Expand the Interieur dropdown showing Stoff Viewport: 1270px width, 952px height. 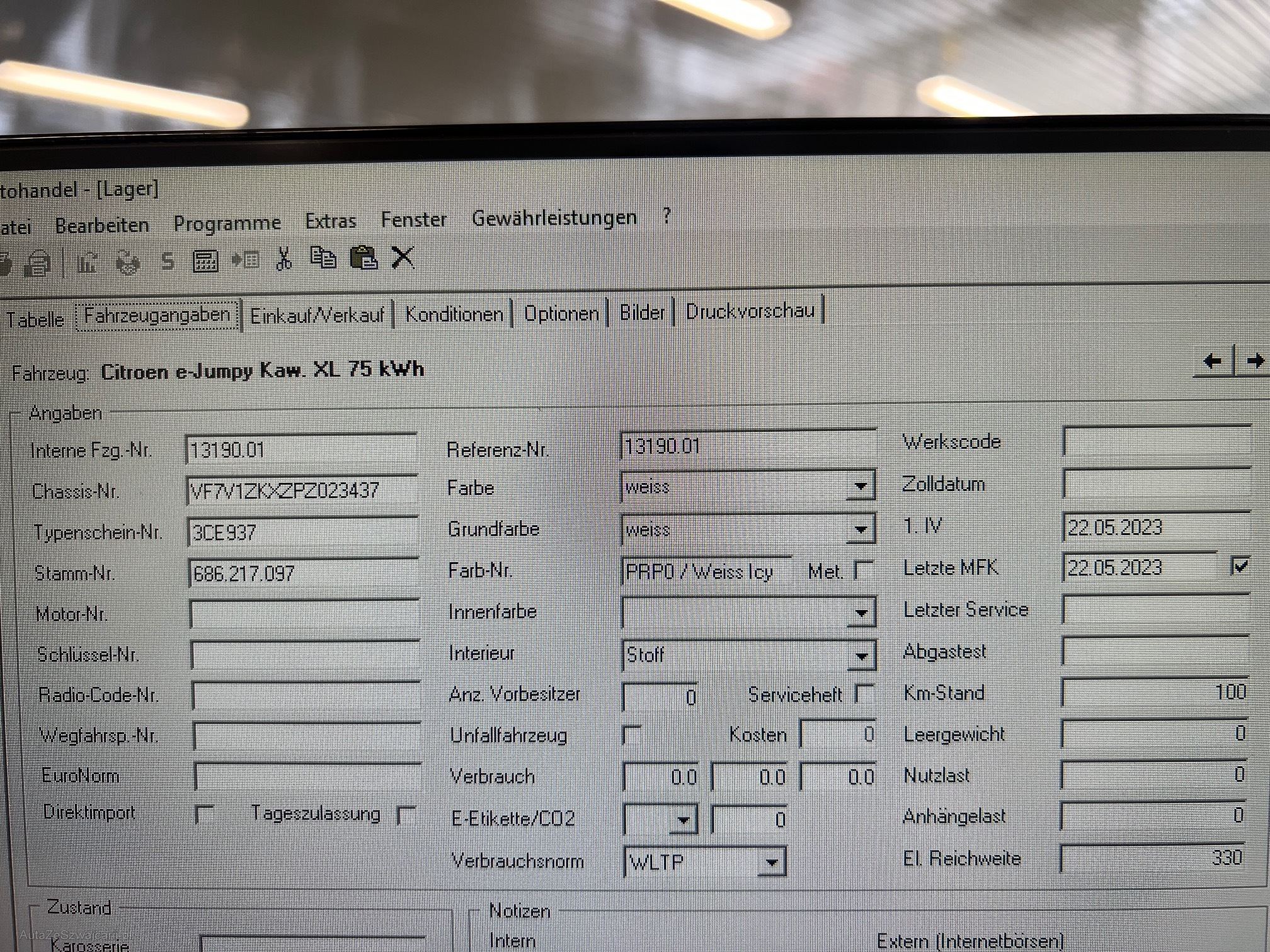point(861,656)
